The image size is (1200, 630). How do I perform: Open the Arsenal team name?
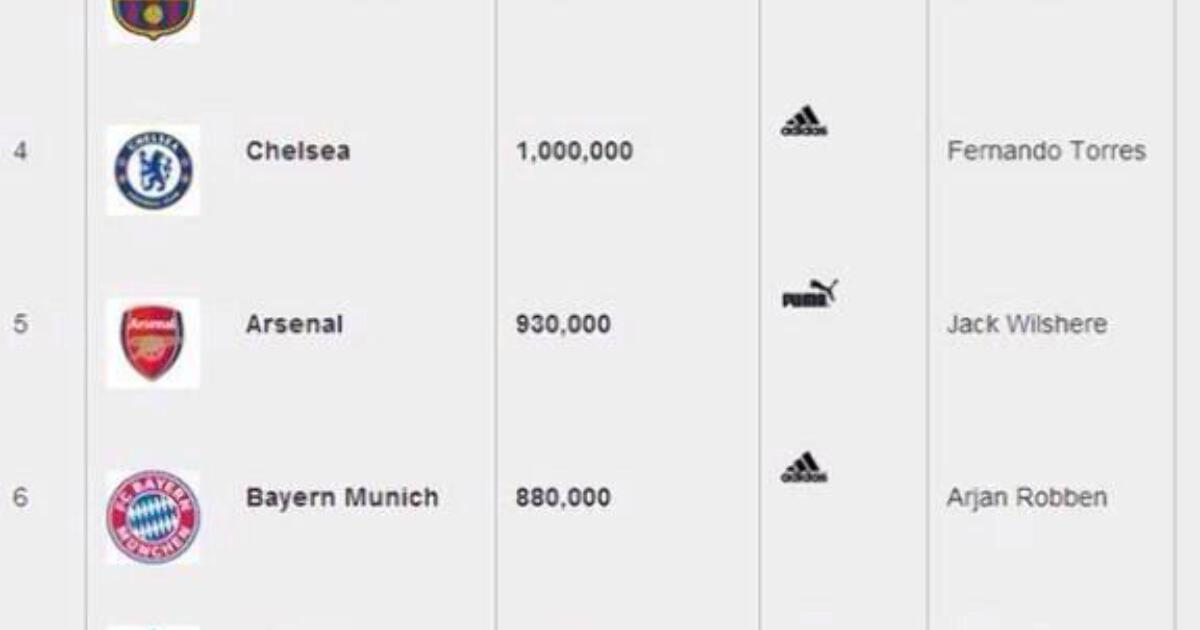coord(295,324)
